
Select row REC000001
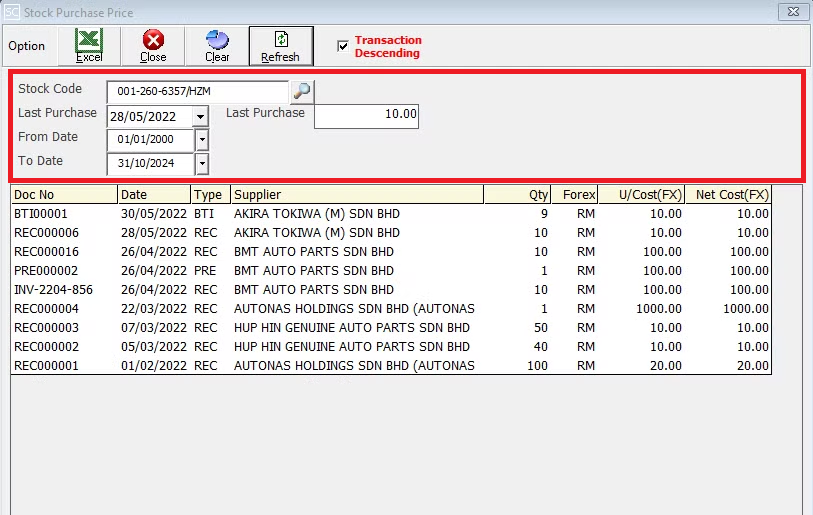click(x=391, y=366)
